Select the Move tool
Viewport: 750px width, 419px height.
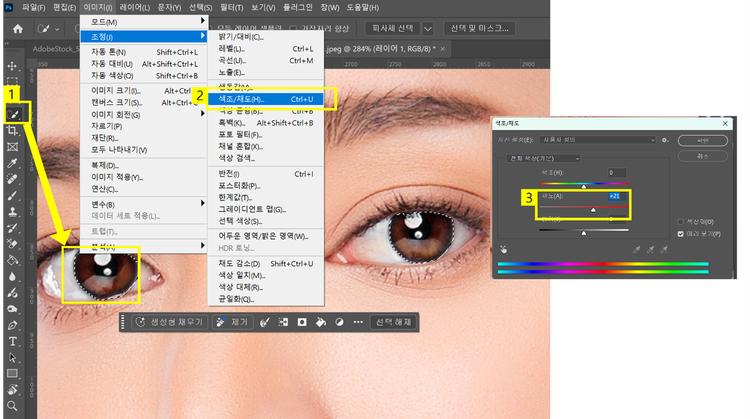12,66
